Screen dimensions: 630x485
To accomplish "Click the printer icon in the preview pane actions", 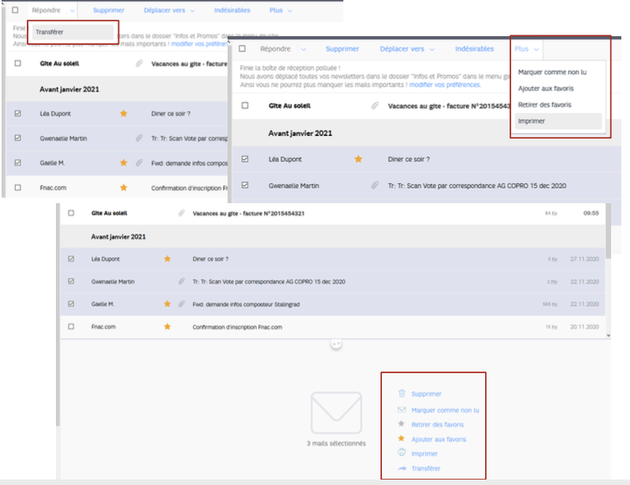I will [x=401, y=453].
